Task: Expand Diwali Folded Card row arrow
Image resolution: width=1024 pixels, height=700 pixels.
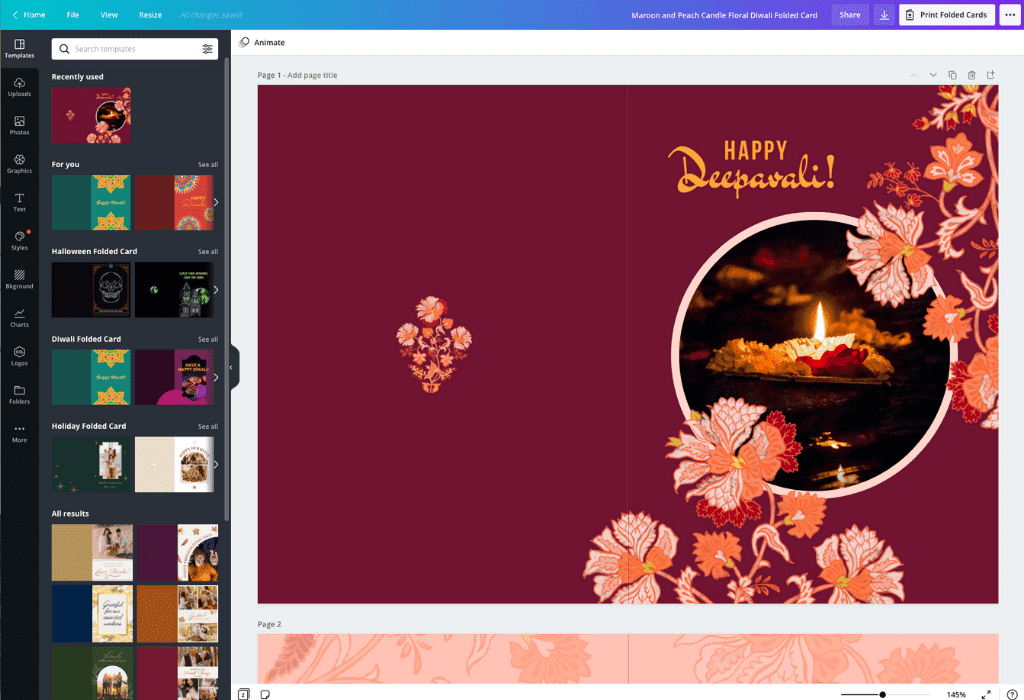Action: (216, 377)
